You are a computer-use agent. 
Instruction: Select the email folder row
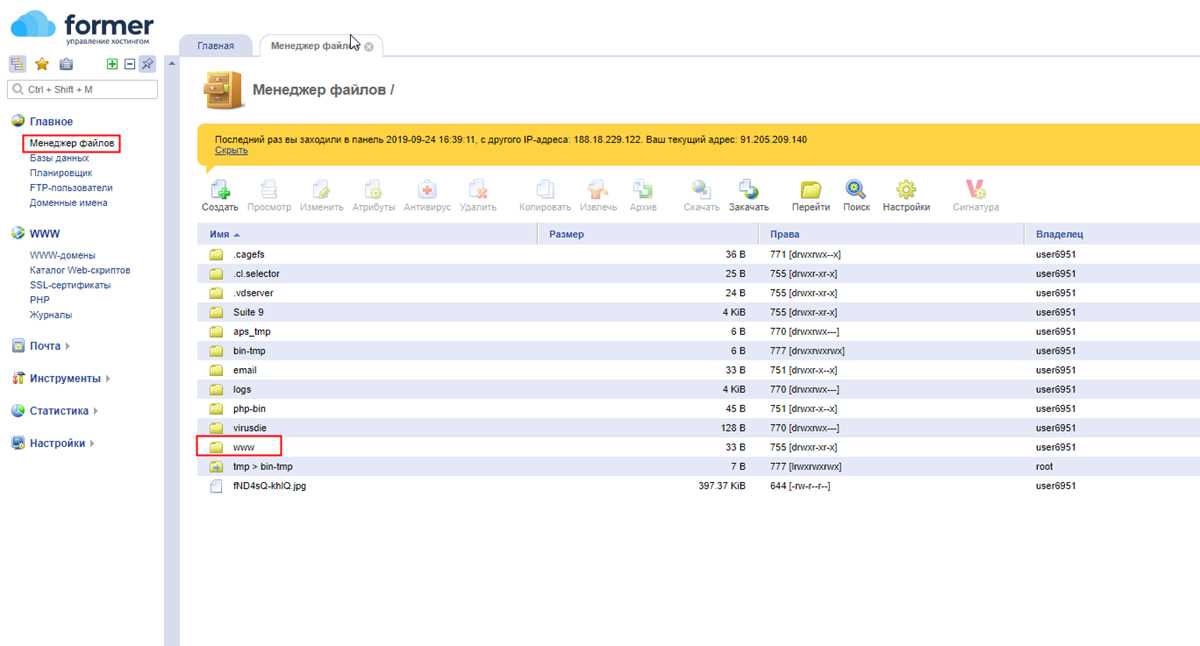pyautogui.click(x=699, y=370)
